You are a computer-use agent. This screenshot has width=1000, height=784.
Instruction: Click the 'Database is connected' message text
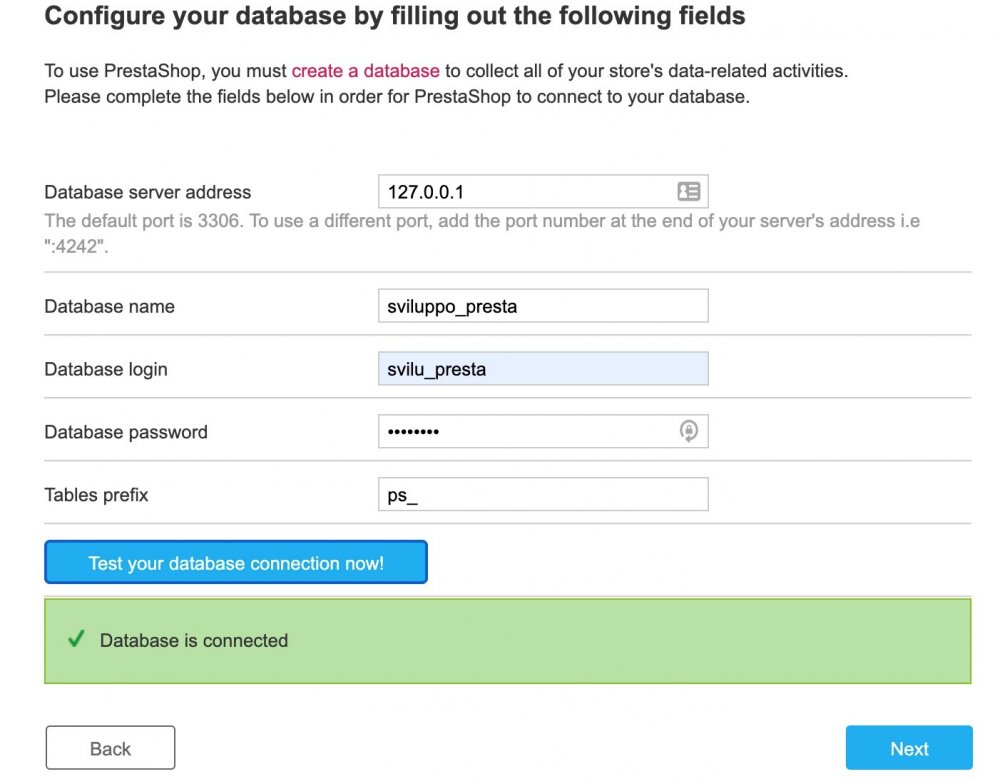(194, 641)
